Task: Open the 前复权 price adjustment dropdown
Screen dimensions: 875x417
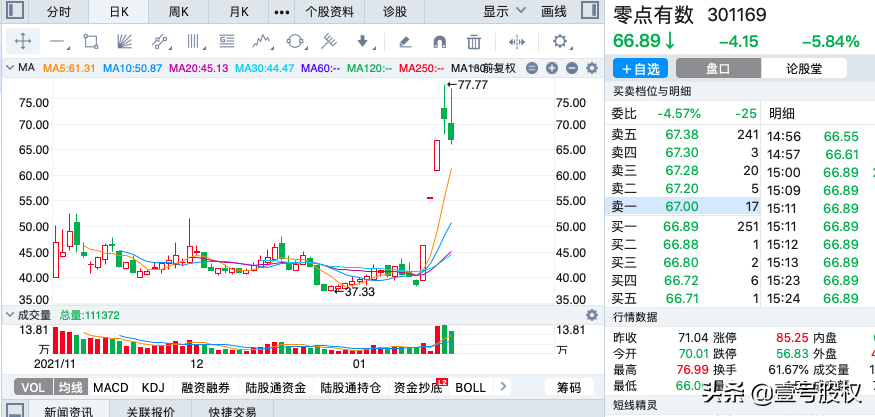Action: tap(500, 69)
